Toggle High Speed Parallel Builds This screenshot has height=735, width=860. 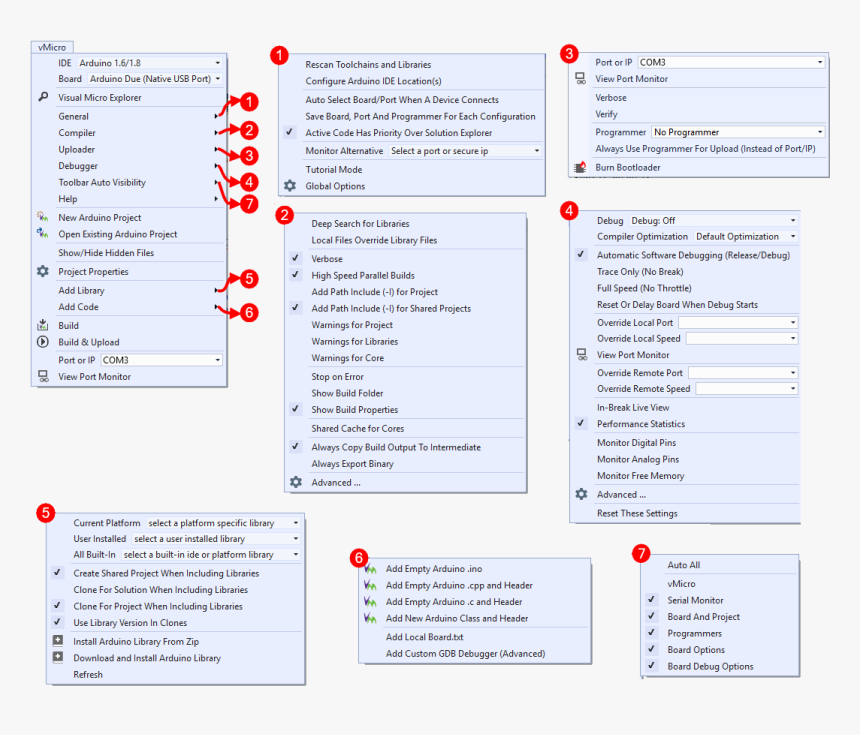[x=296, y=274]
